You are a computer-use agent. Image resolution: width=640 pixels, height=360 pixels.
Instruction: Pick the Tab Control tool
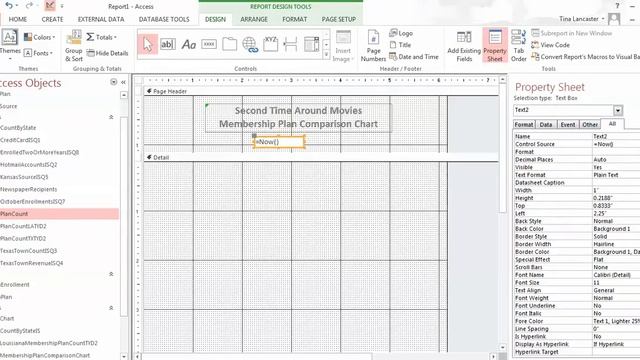(x=229, y=44)
